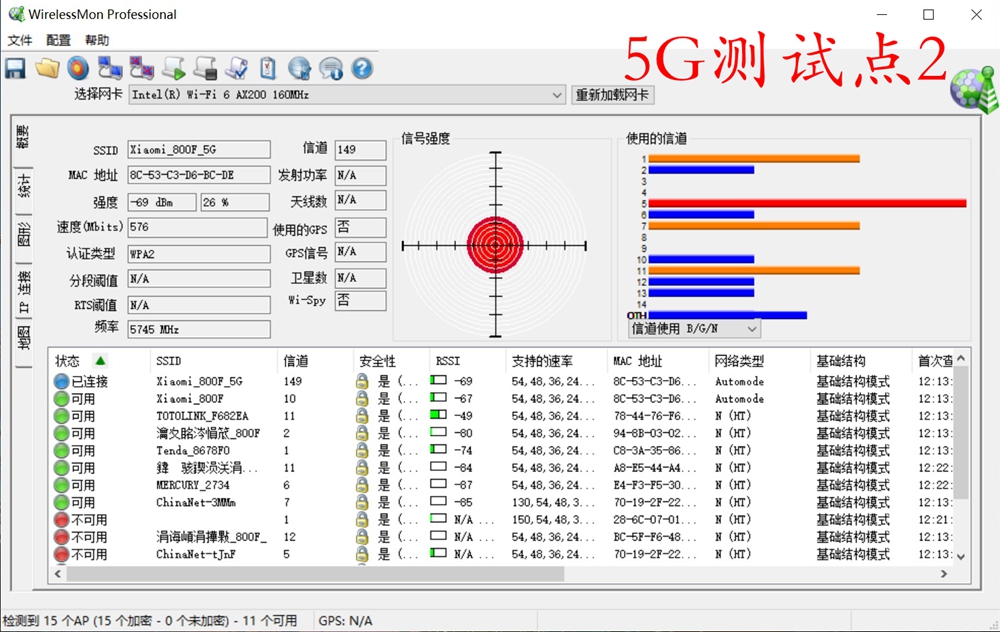Select the save configuration disk icon
The image size is (1000, 632).
coord(17,68)
